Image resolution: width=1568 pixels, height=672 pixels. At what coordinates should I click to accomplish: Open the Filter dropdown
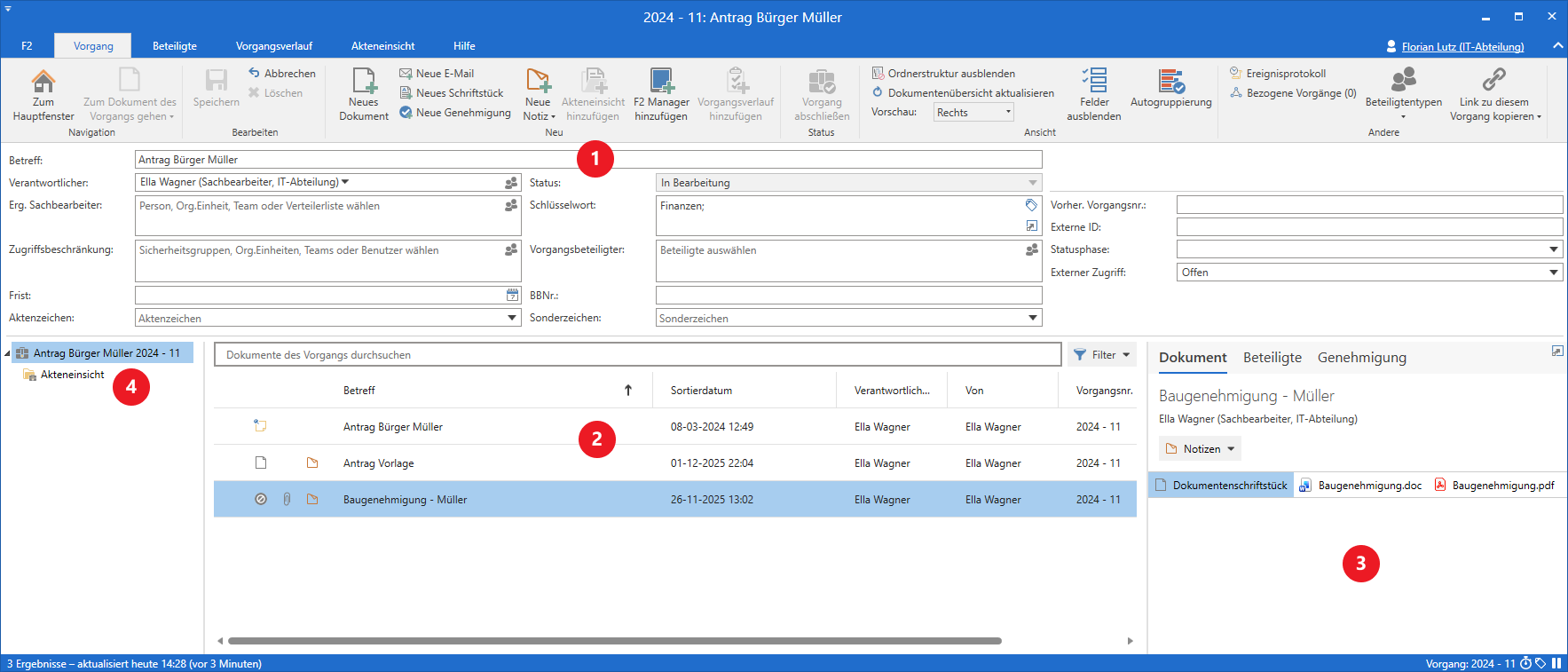click(x=1102, y=355)
